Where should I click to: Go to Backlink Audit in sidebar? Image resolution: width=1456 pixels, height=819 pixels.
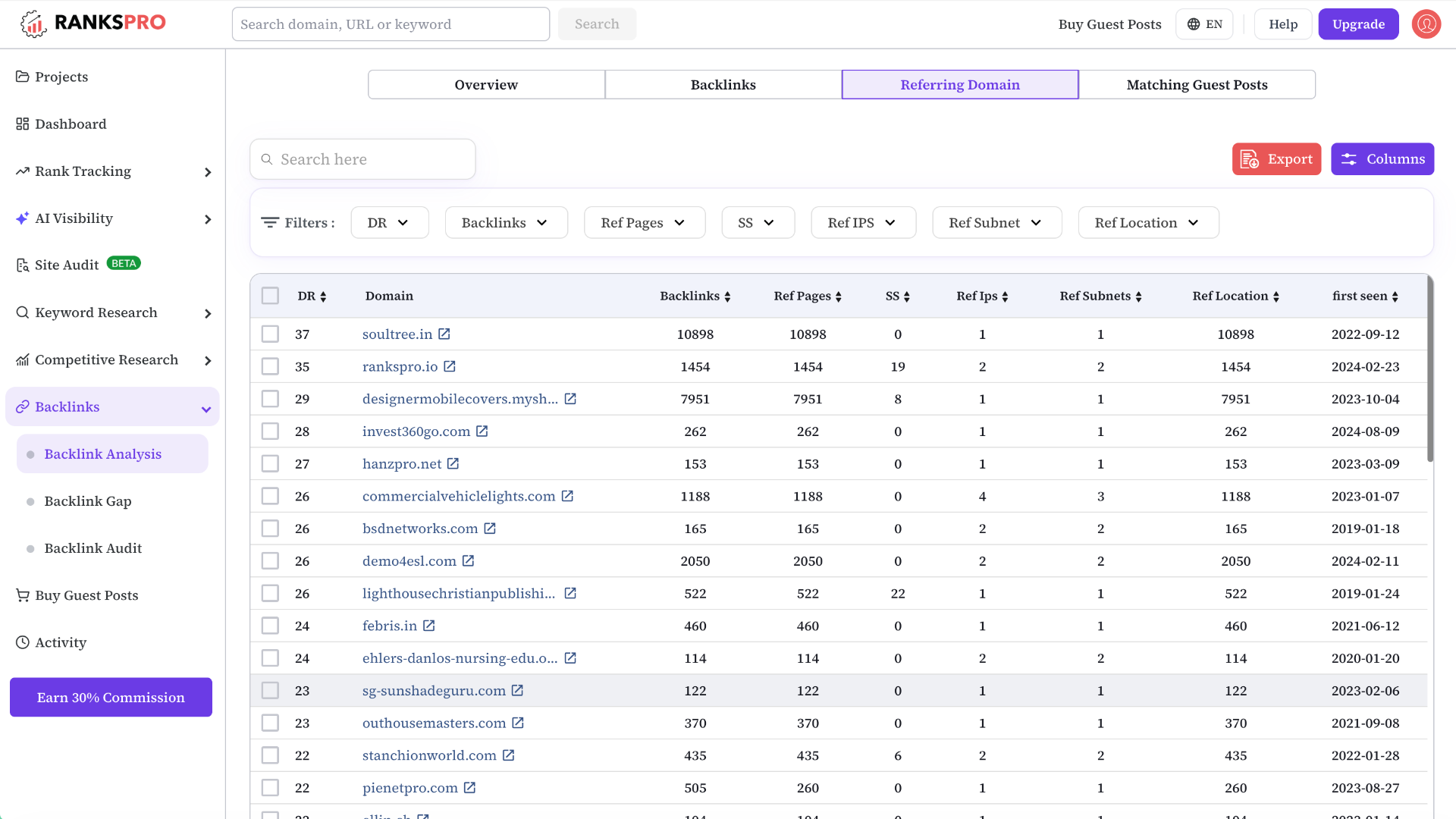[93, 548]
